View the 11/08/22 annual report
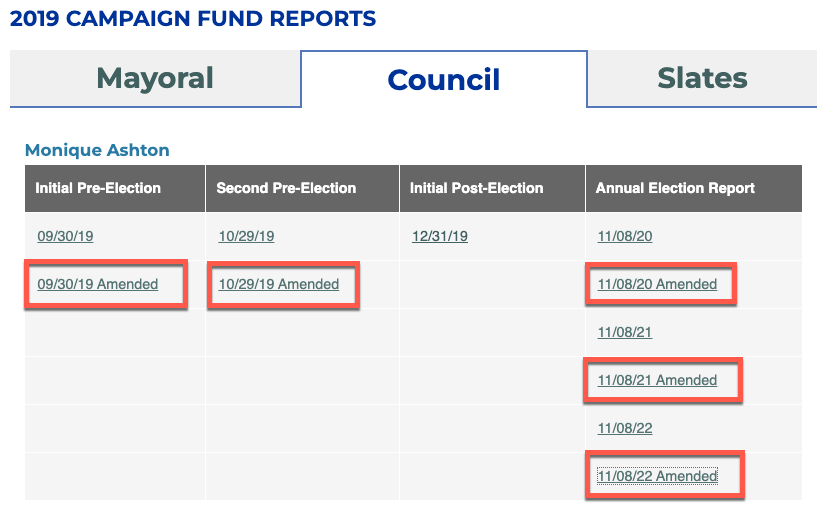This screenshot has height=525, width=829. click(625, 429)
